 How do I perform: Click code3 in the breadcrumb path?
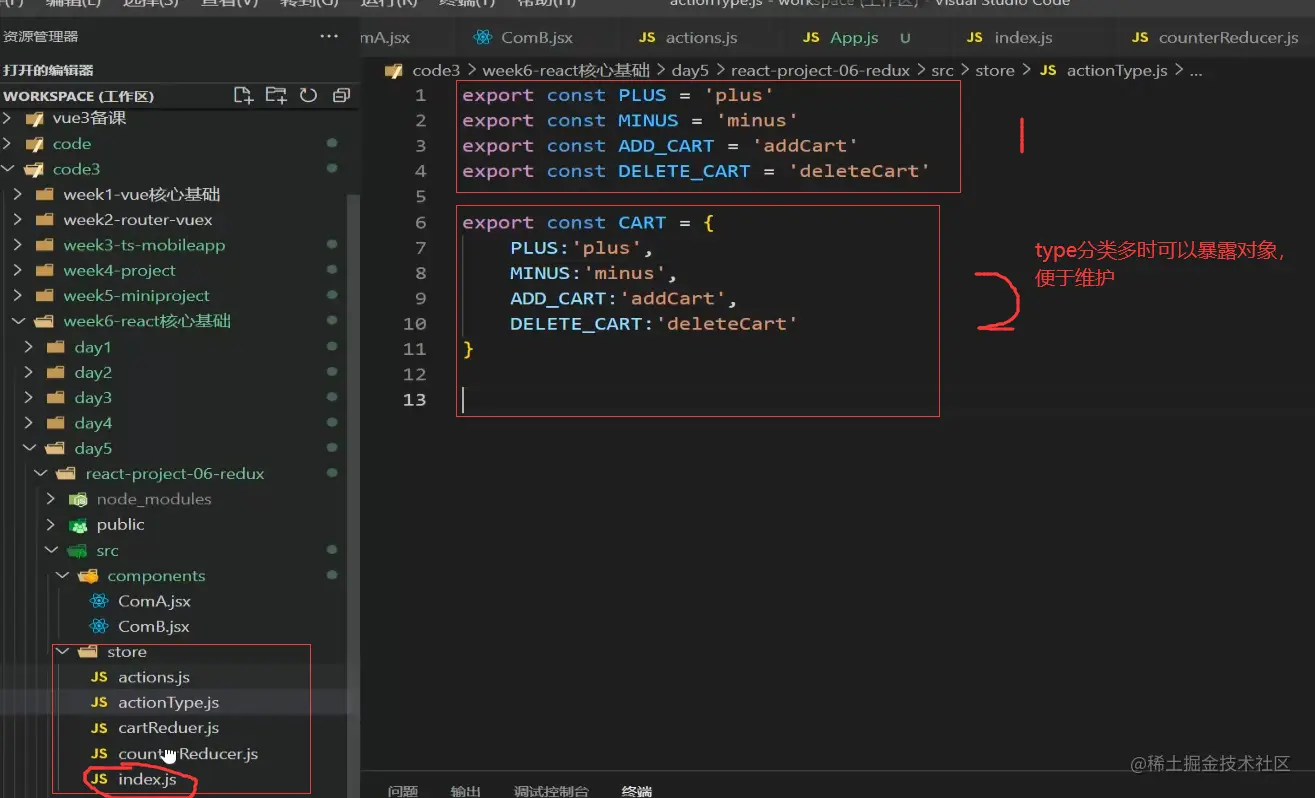pos(436,71)
